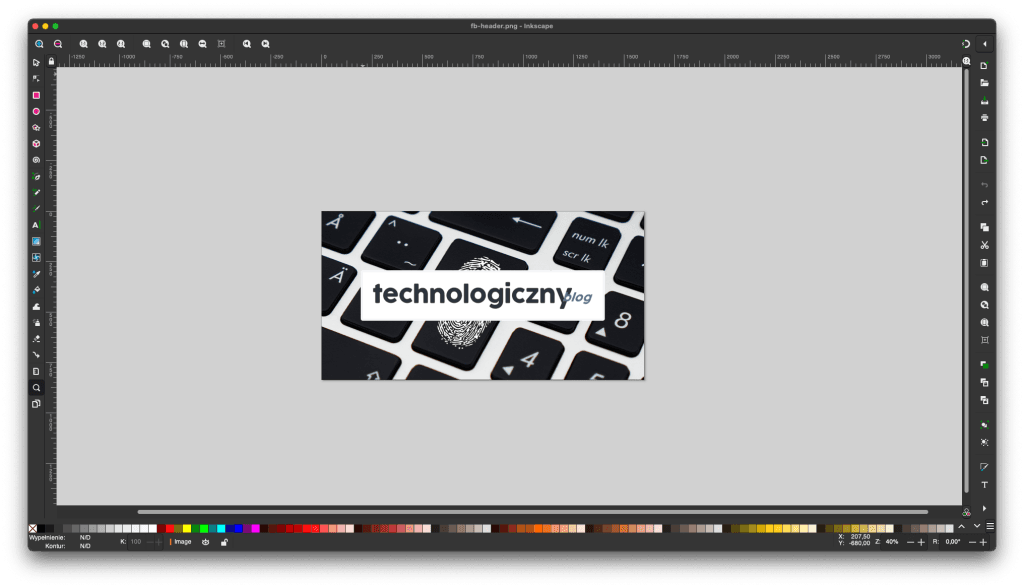Viewport: 1024px width, 588px height.
Task: Choose the 3D box tool
Action: click(36, 144)
